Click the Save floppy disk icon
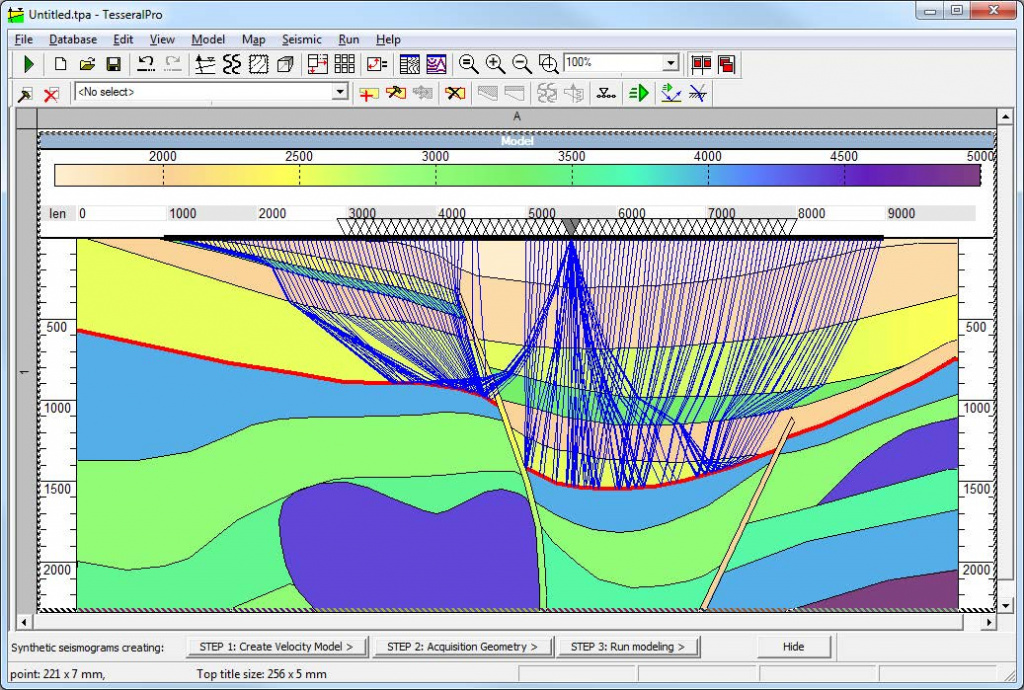The height and width of the screenshot is (690, 1024). pos(113,64)
